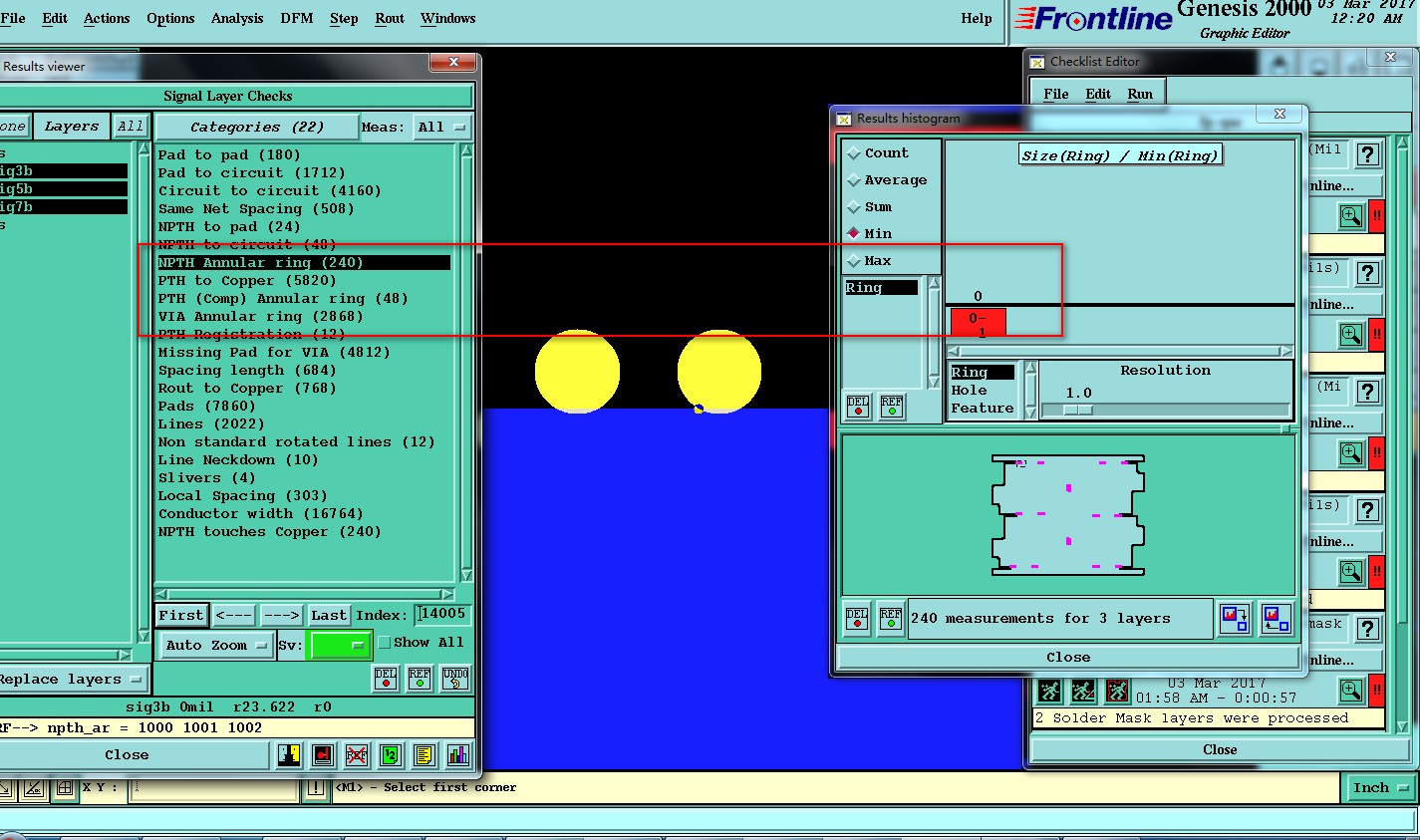Toggle layer sig3b in the layers list
Screen dimensions: 1420x840
click(x=63, y=171)
